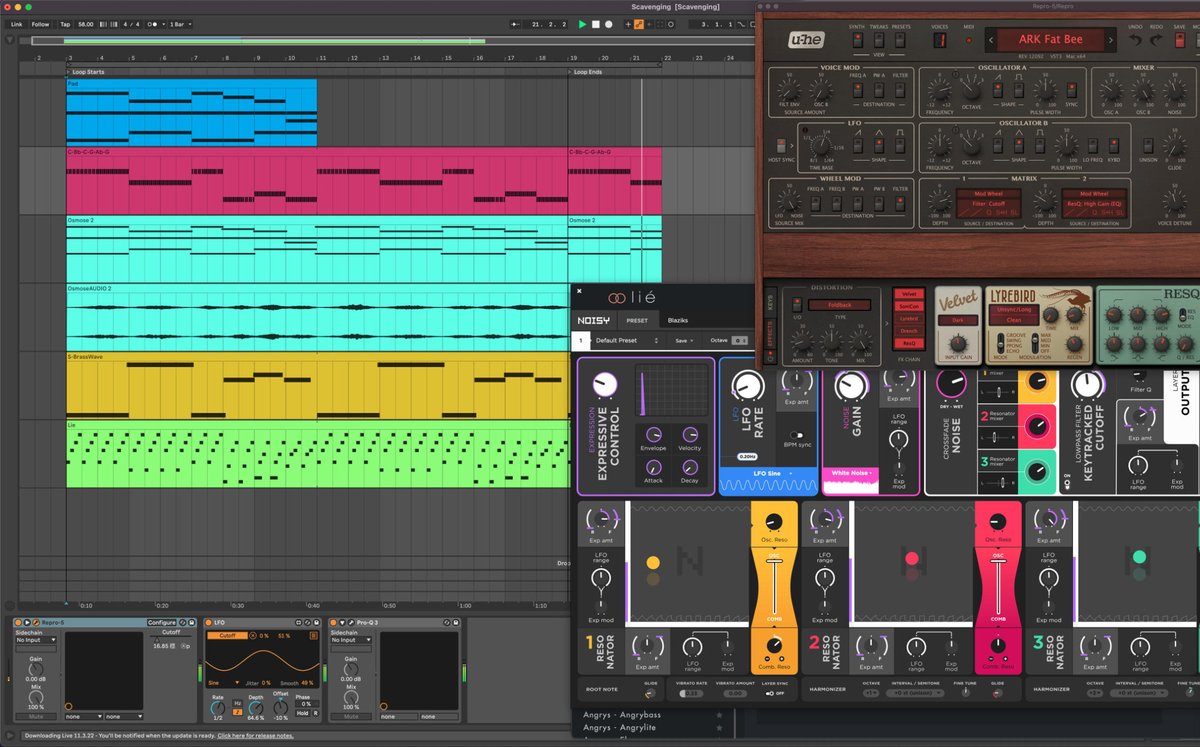Screen dimensions: 1200x747
Task: Click the LFO R retrigger button
Action: pyautogui.click(x=316, y=713)
